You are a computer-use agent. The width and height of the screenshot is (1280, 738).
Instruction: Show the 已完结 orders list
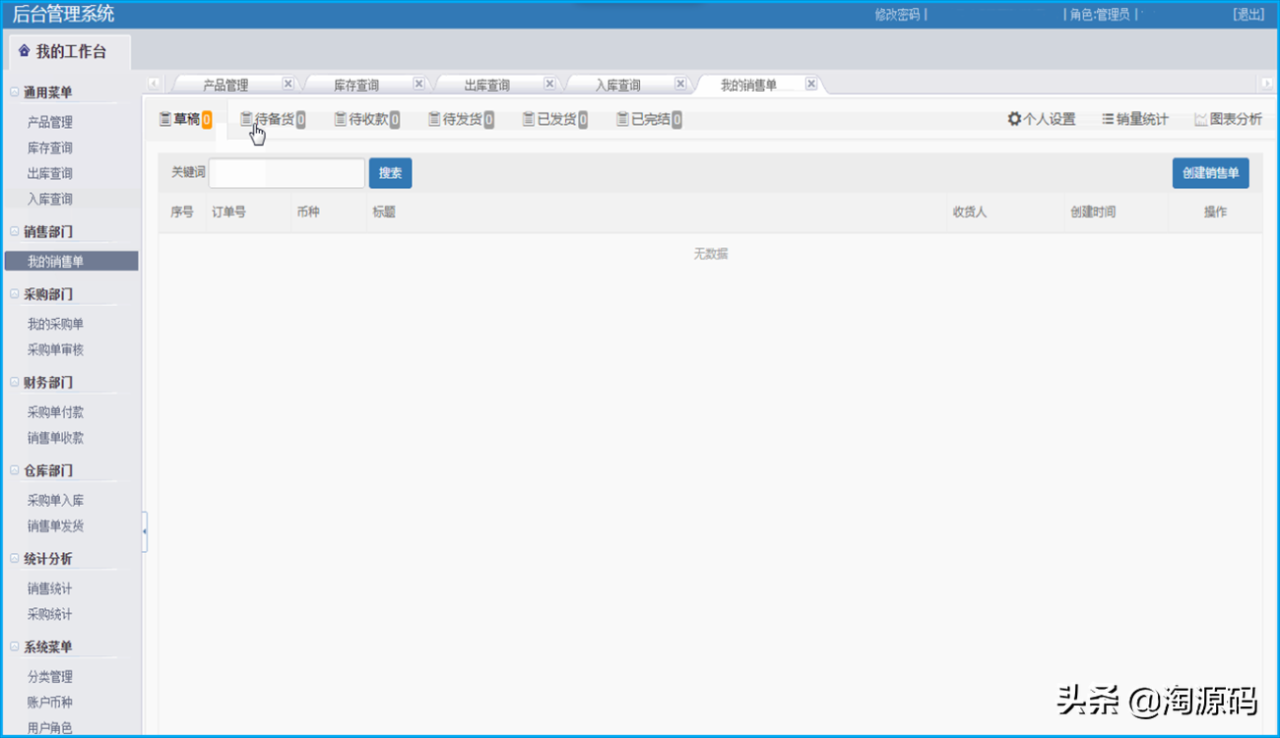pos(648,119)
